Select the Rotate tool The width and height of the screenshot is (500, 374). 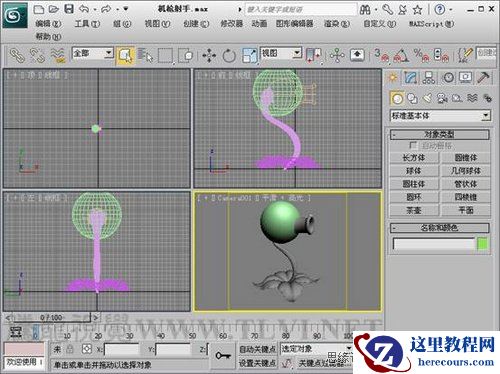229,55
